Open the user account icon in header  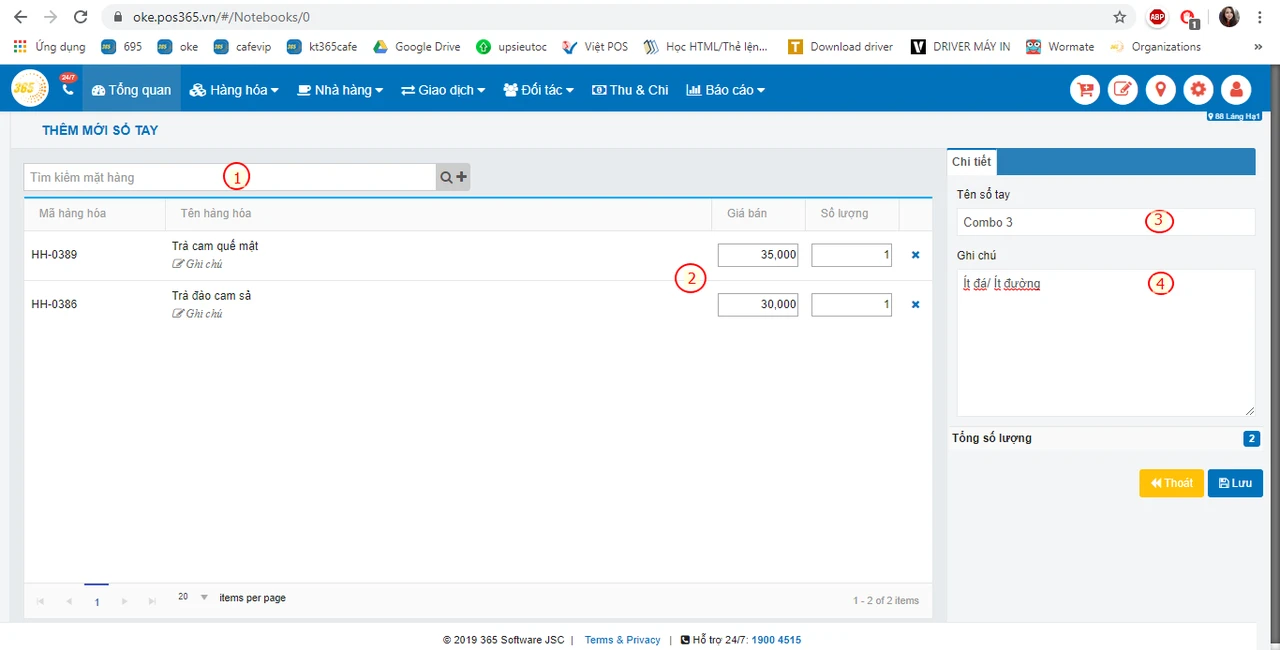click(1237, 90)
